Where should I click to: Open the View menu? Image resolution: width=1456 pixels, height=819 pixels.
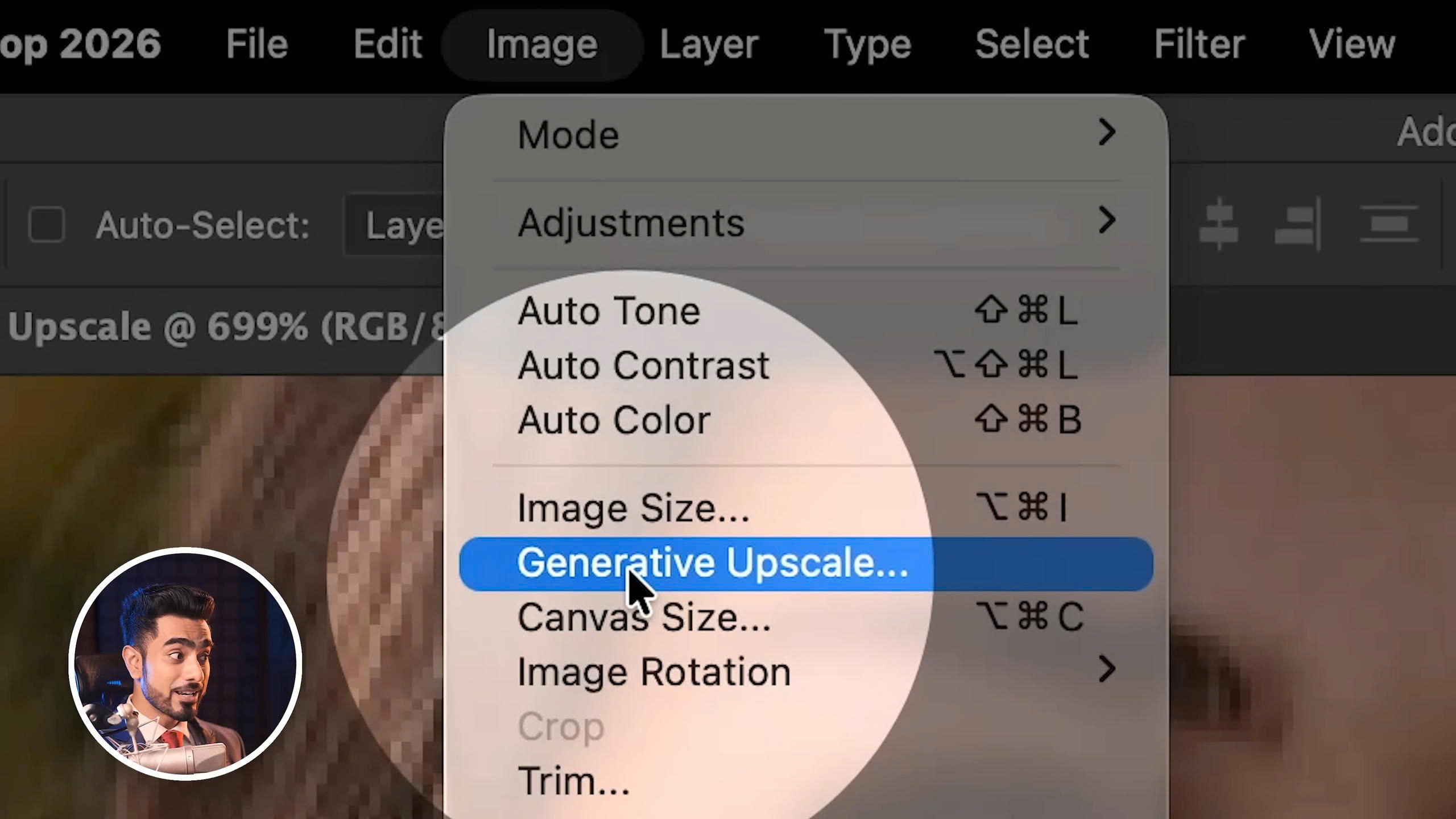(1352, 44)
